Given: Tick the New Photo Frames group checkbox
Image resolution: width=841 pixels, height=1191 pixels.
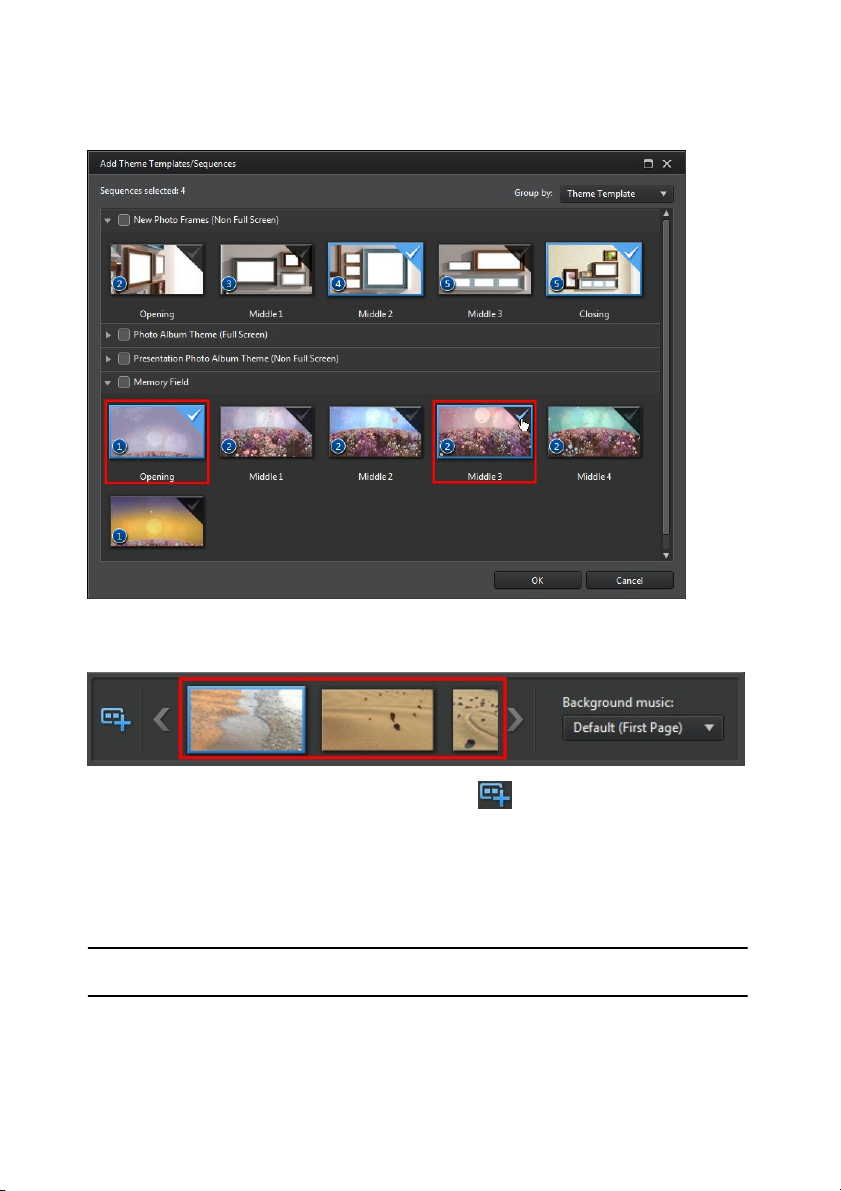Looking at the screenshot, I should click(124, 220).
